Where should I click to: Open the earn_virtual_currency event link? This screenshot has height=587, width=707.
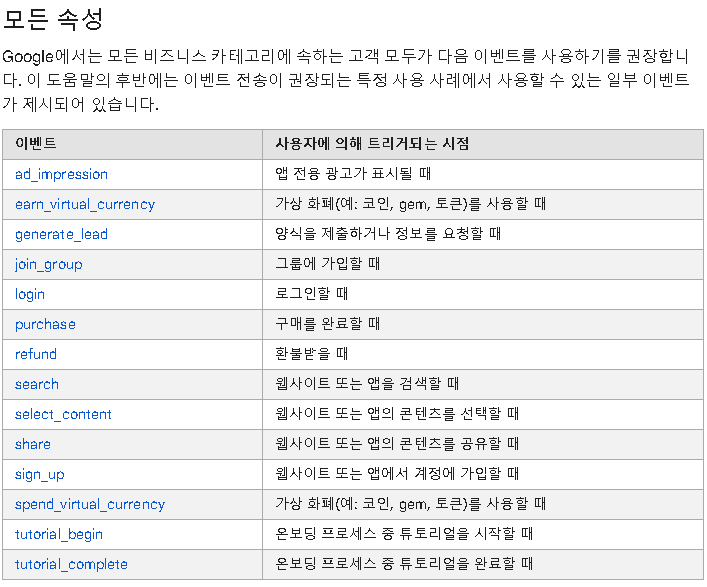click(85, 205)
